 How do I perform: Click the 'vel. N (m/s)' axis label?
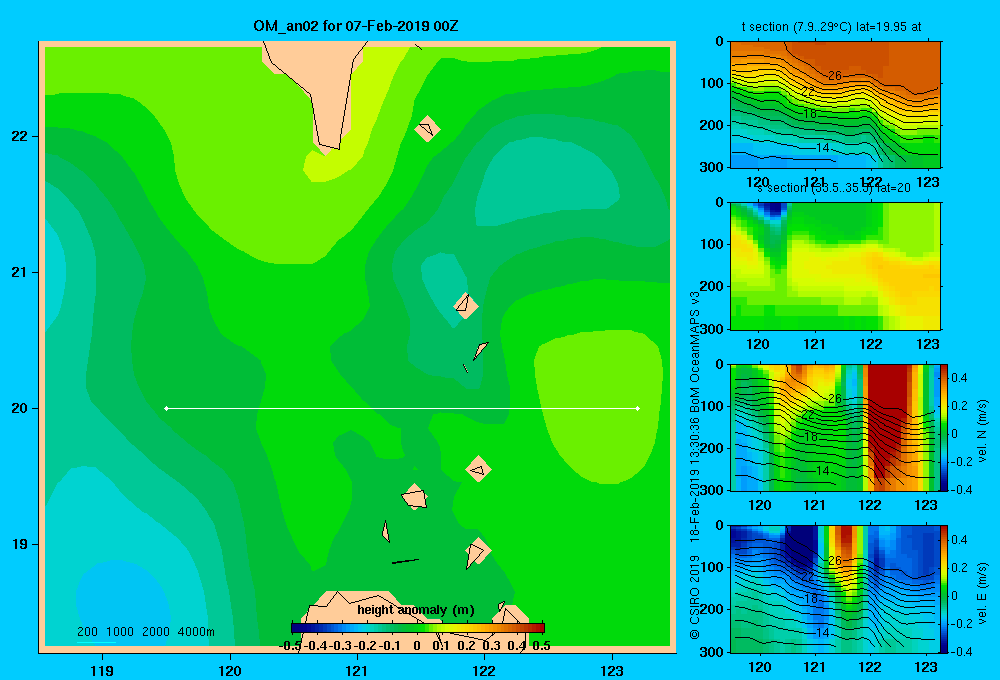pos(982,431)
